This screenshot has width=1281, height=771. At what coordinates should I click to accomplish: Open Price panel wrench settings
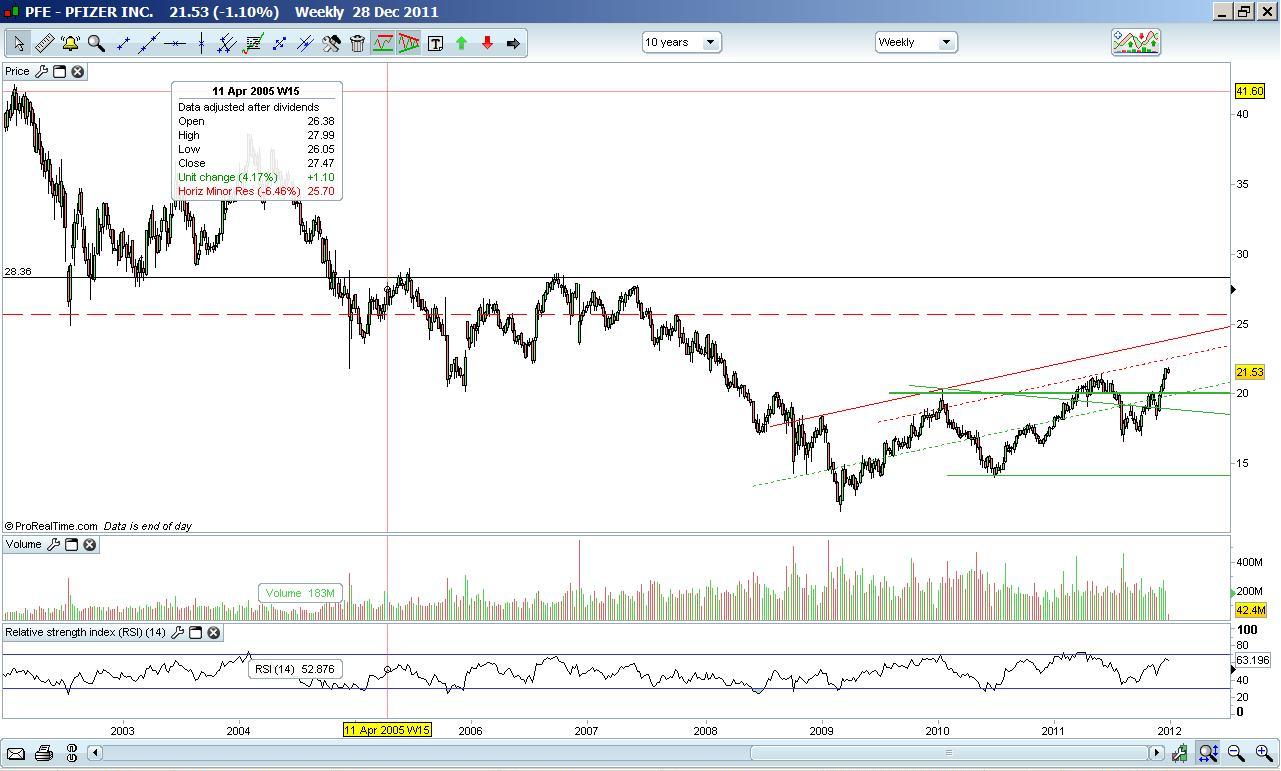(41, 71)
